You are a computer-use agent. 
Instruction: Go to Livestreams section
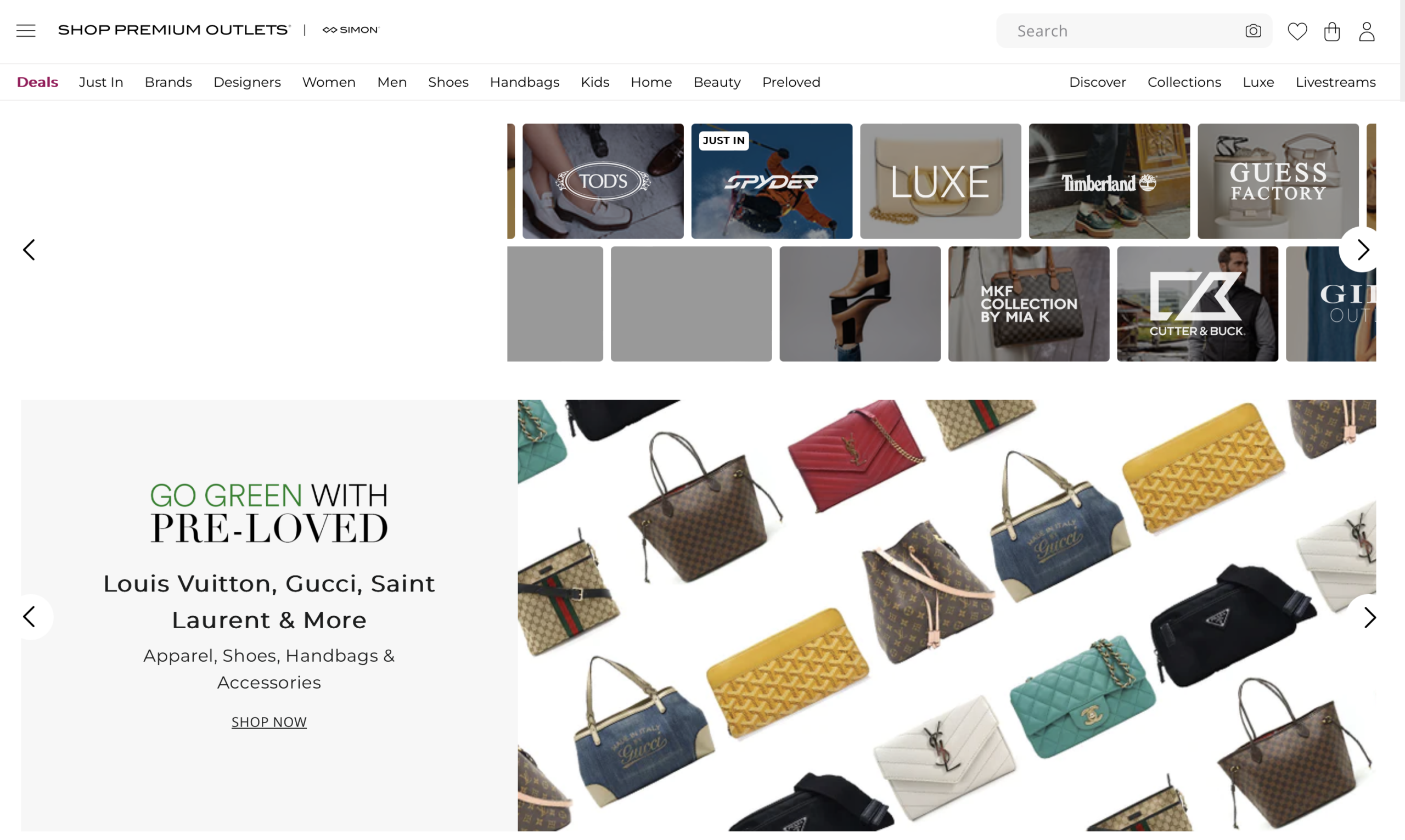pos(1335,82)
